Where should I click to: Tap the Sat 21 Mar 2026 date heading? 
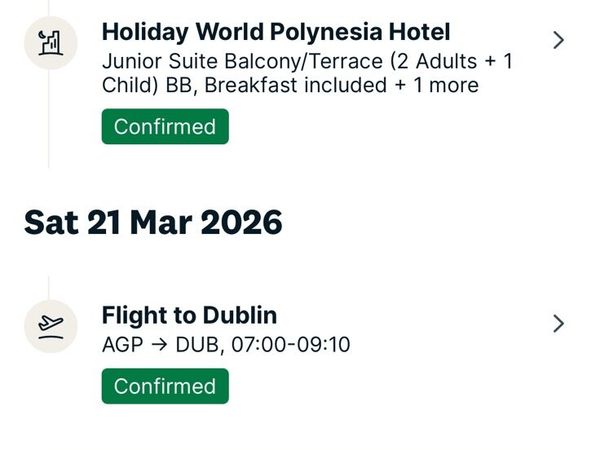153,222
